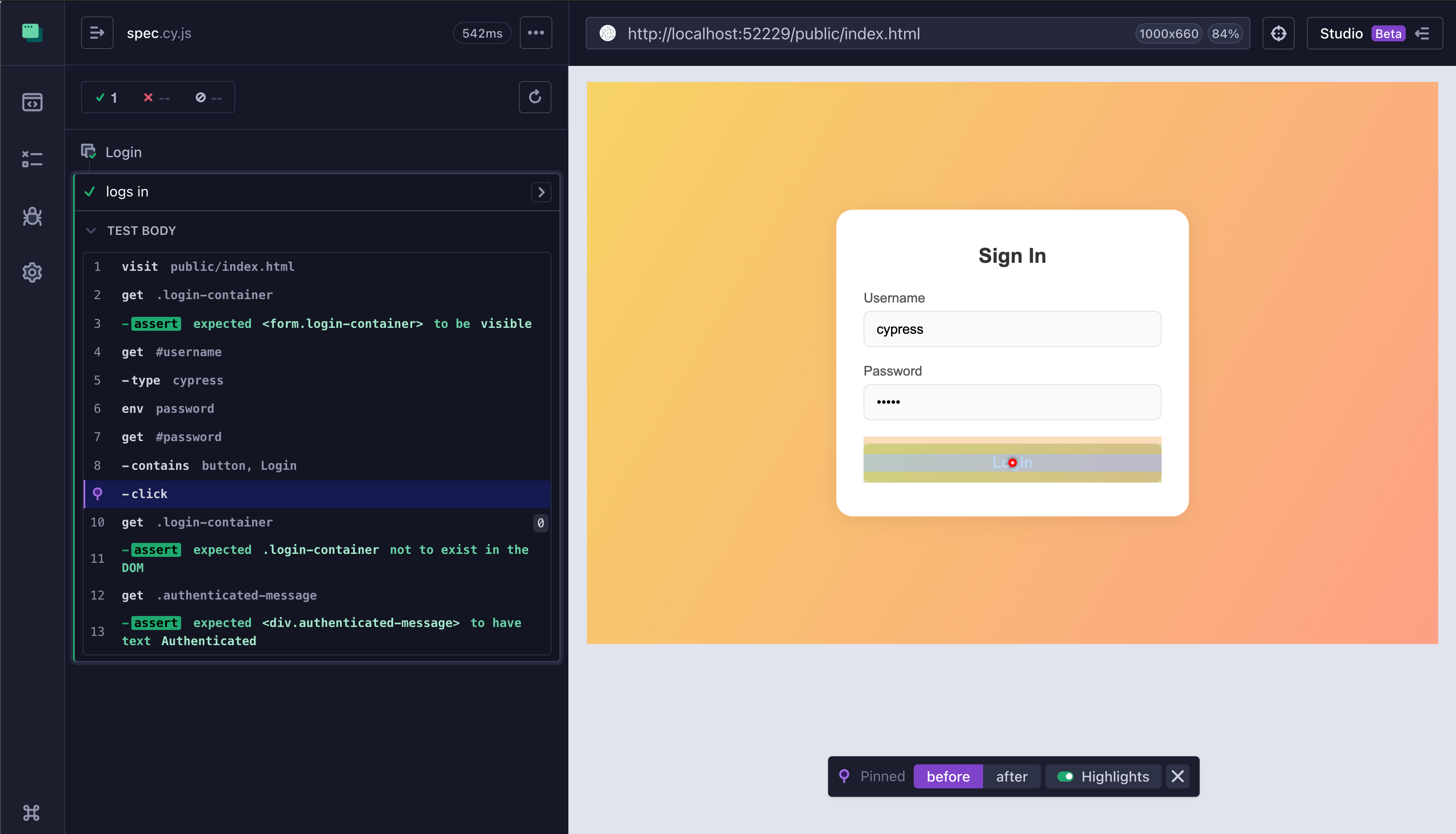The image size is (1456, 834).
Task: Open the runs checklist icon in the sidebar
Action: coord(32,159)
